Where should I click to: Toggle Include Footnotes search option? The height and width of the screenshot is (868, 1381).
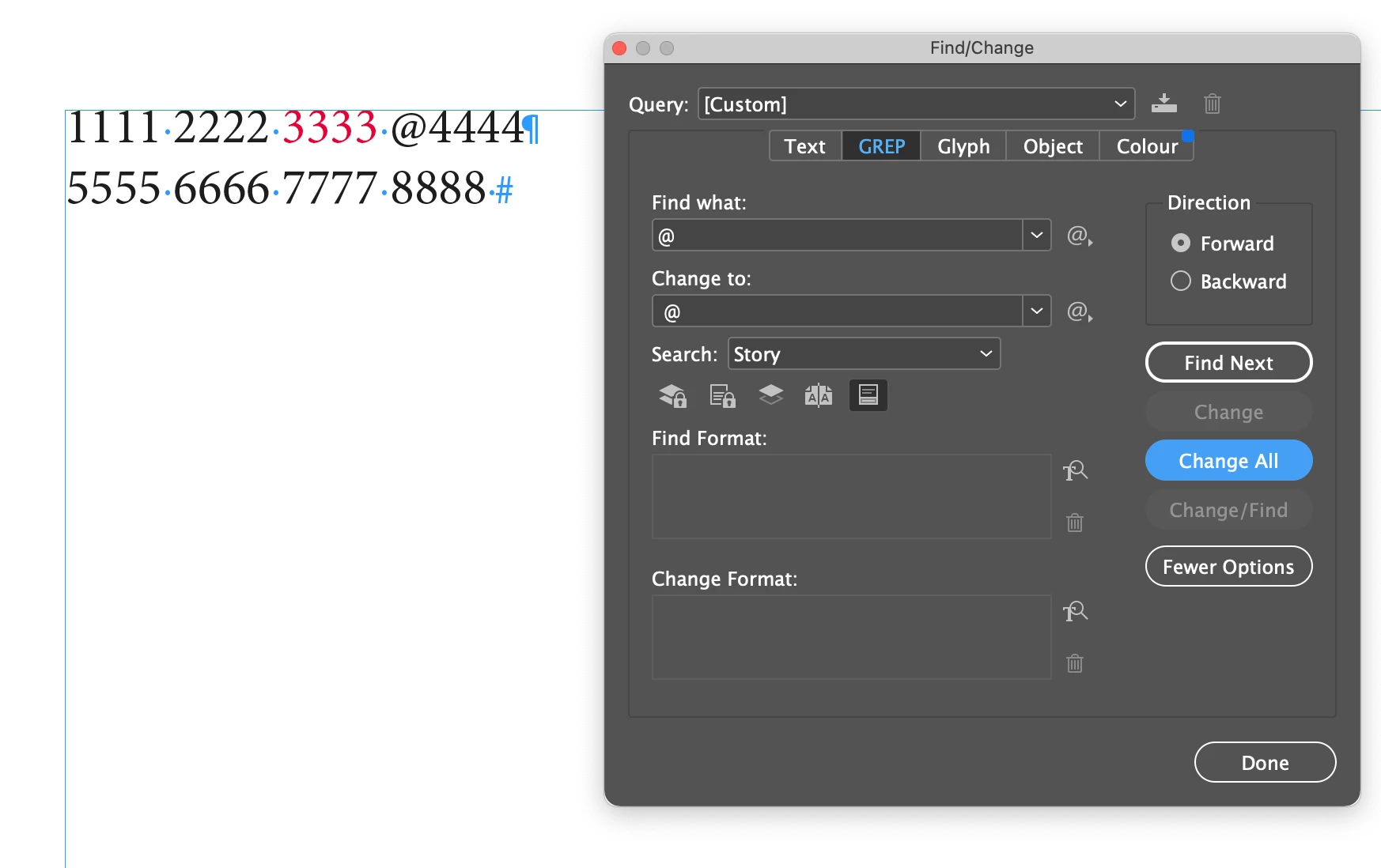(x=868, y=395)
